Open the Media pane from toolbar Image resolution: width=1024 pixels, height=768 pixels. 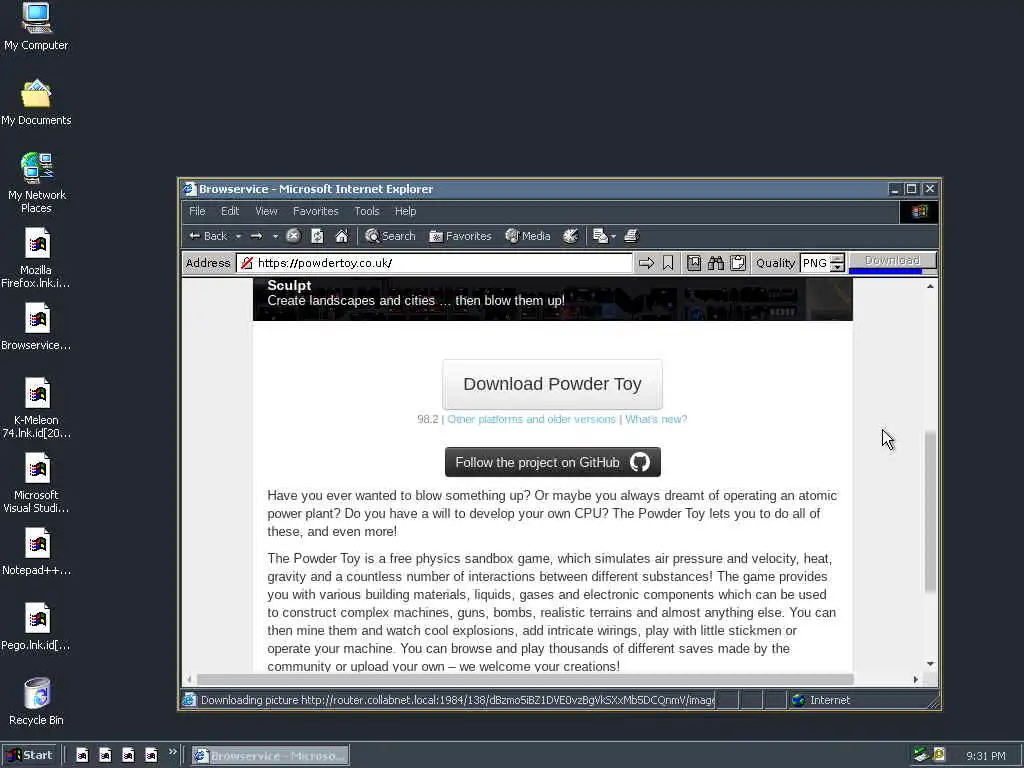tap(528, 236)
